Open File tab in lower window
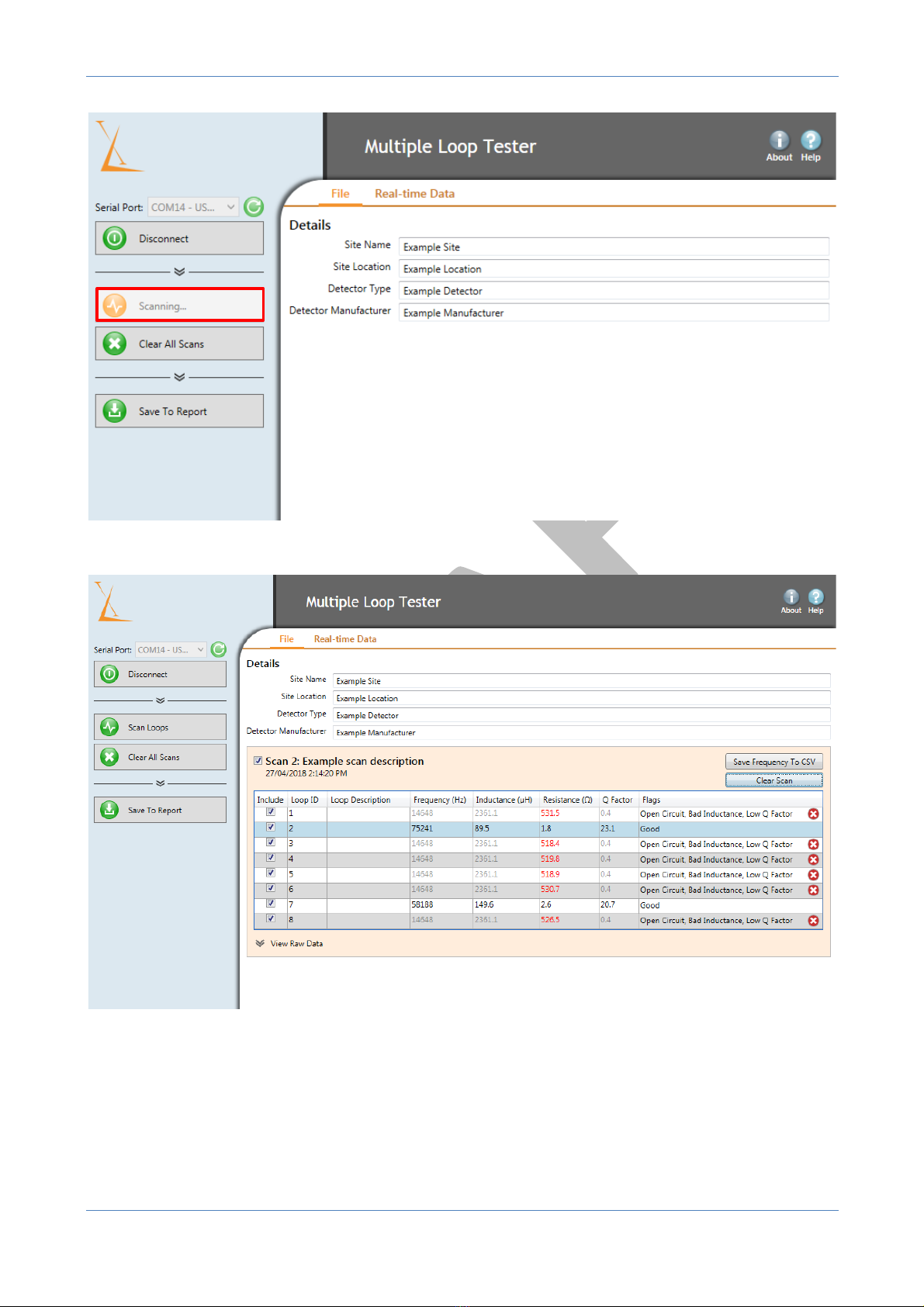Viewport: 924px width, 1307px height. point(286,639)
